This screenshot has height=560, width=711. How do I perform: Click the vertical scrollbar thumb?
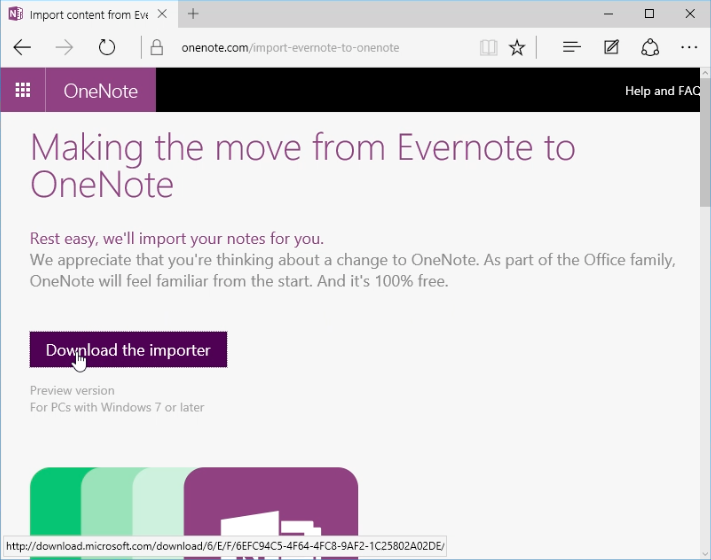click(x=705, y=141)
